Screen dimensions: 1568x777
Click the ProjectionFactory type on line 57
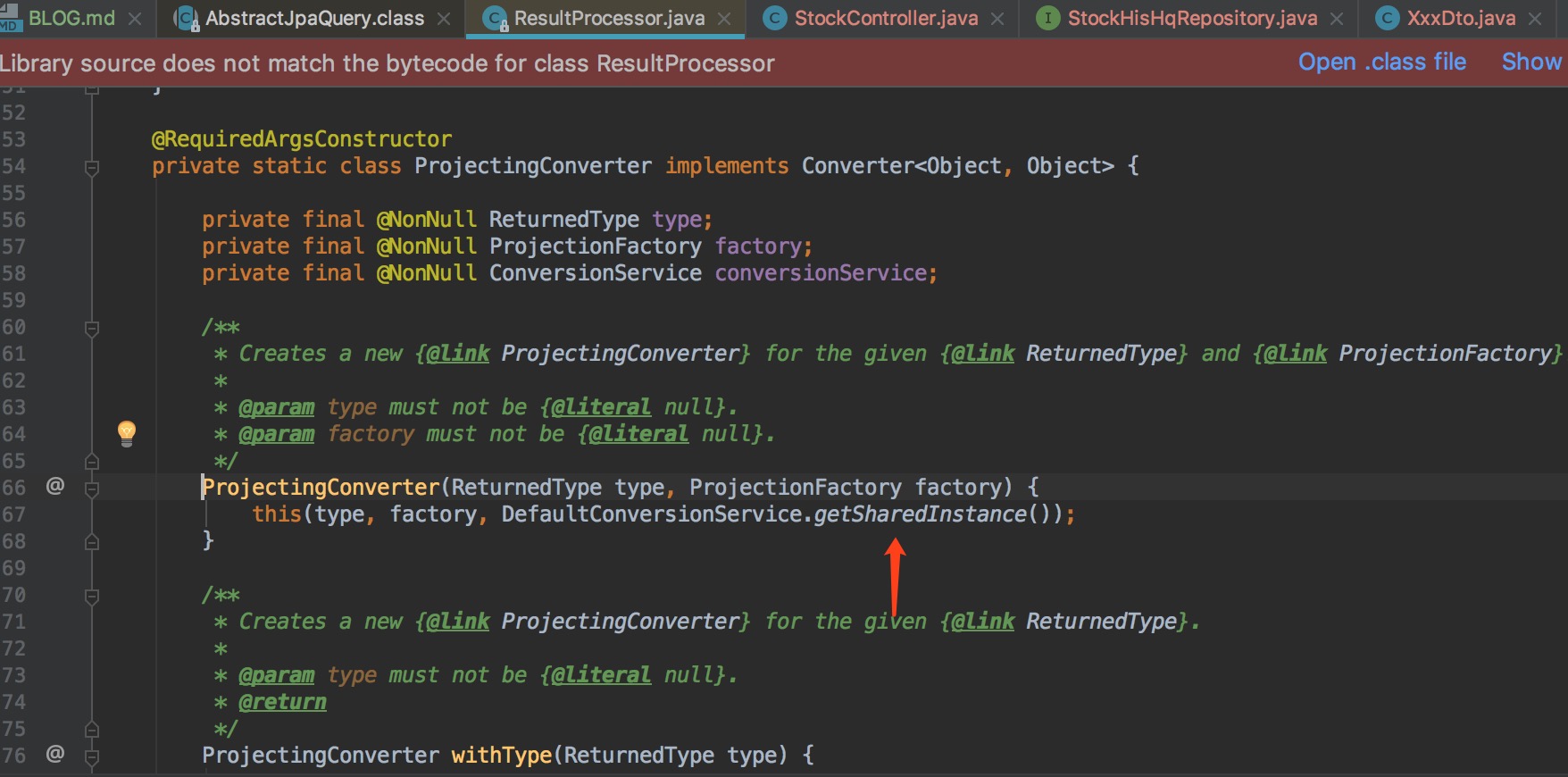[596, 246]
